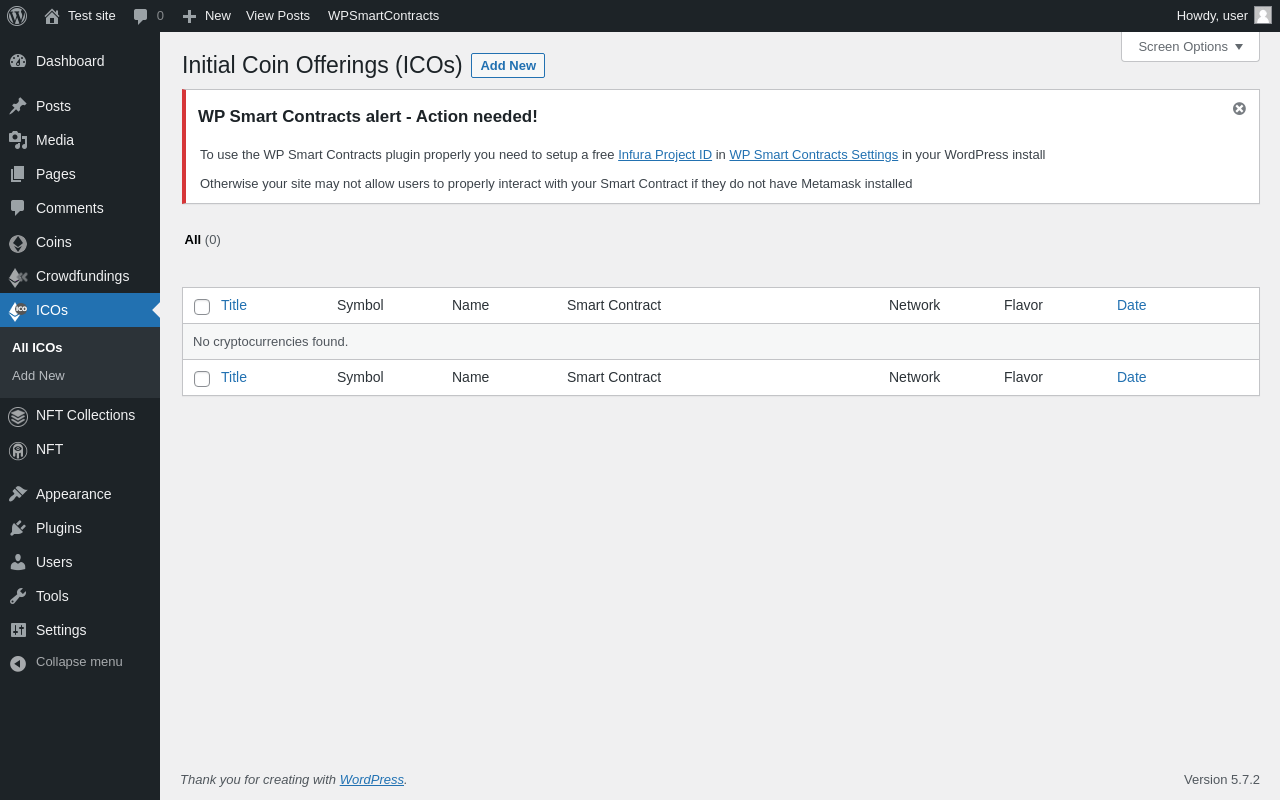
Task: Click the Media icon in sidebar
Action: pyautogui.click(x=18, y=140)
